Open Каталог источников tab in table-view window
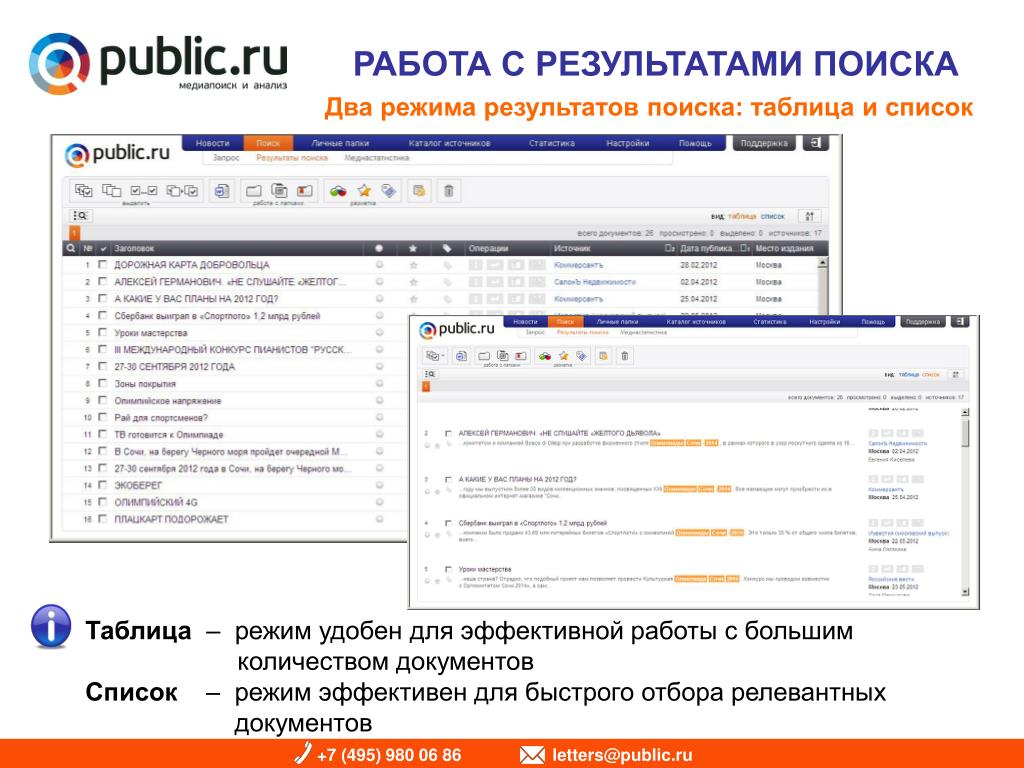Screen dimensions: 1024x768 (x=449, y=142)
